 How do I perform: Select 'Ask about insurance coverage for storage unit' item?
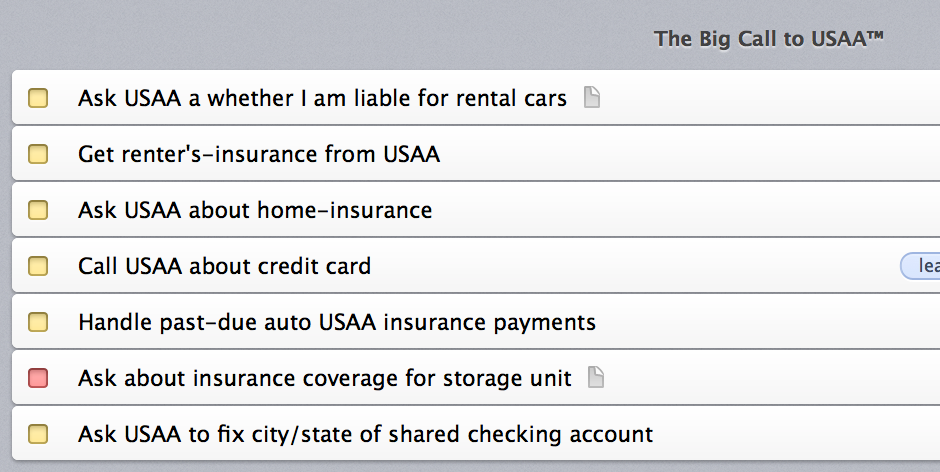(x=476, y=378)
